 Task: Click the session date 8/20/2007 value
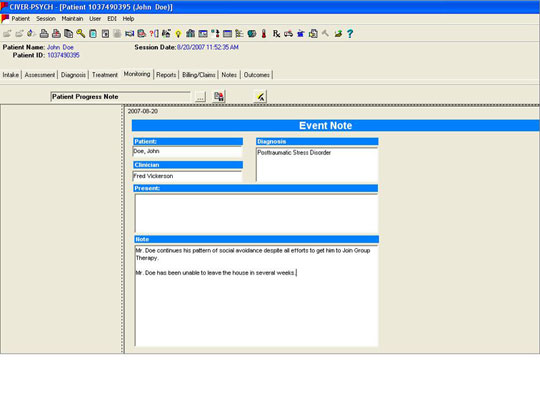click(x=208, y=47)
